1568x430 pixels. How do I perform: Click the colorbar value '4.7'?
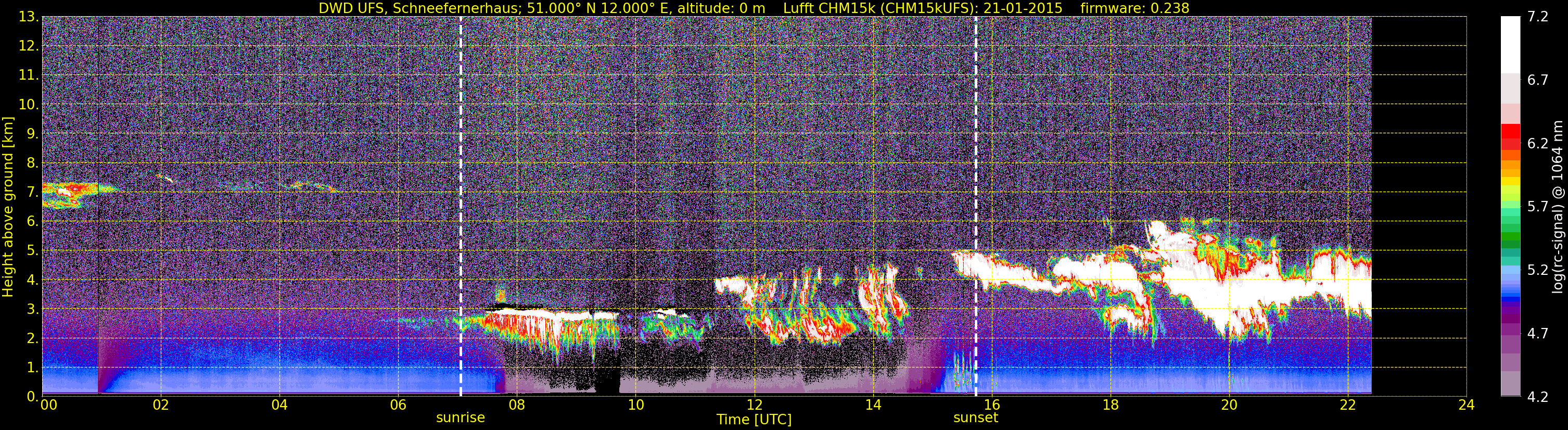[x=1538, y=333]
